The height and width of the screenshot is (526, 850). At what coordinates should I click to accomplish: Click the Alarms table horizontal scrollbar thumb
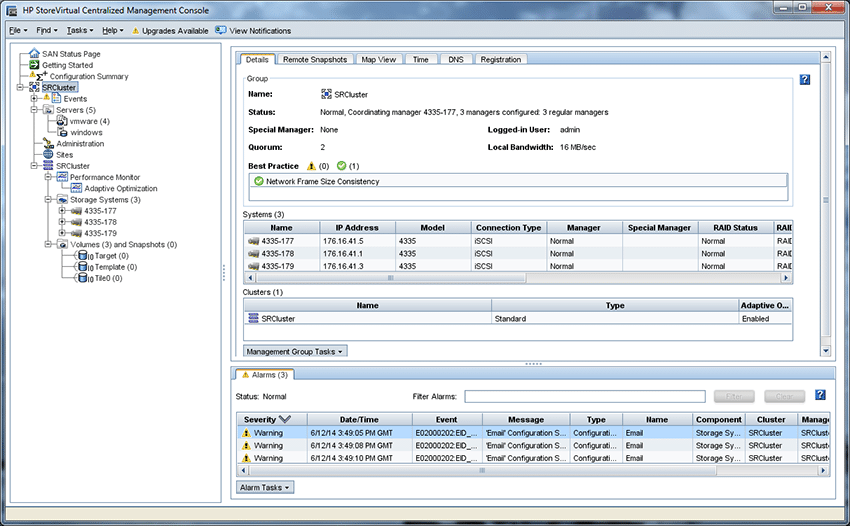coord(482,470)
